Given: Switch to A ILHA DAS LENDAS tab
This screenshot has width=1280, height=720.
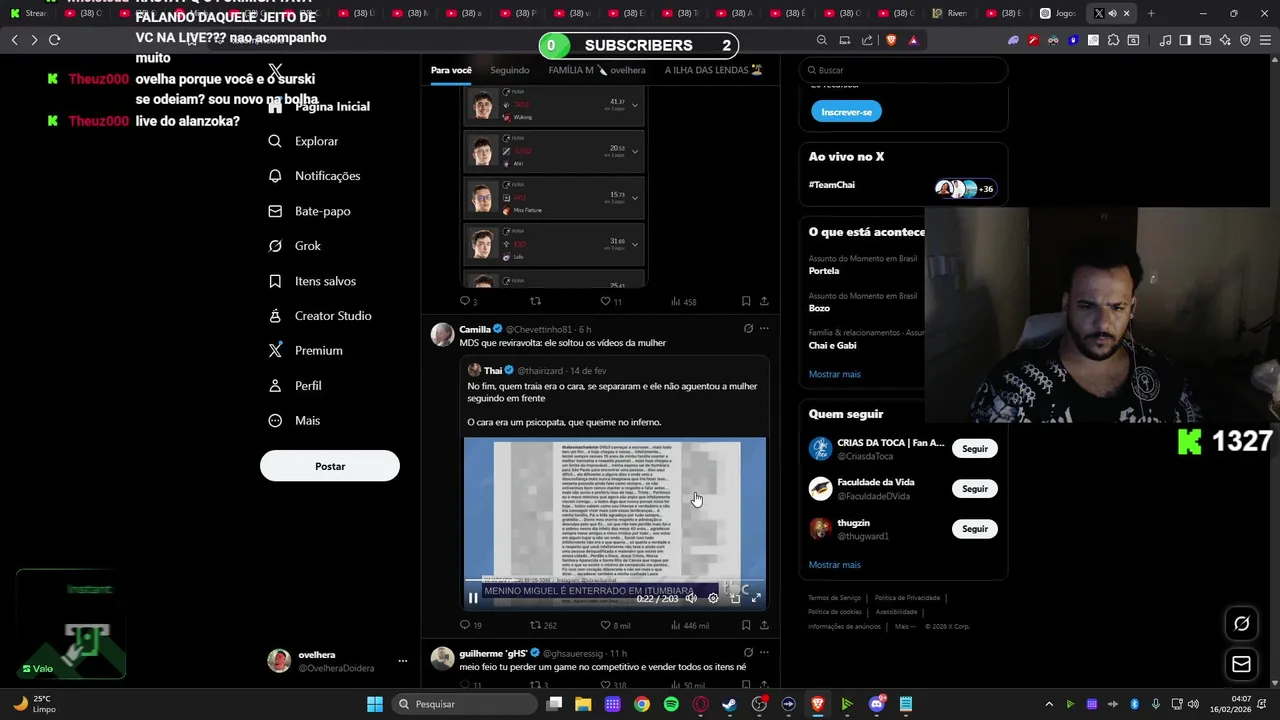Looking at the screenshot, I should click(x=714, y=70).
